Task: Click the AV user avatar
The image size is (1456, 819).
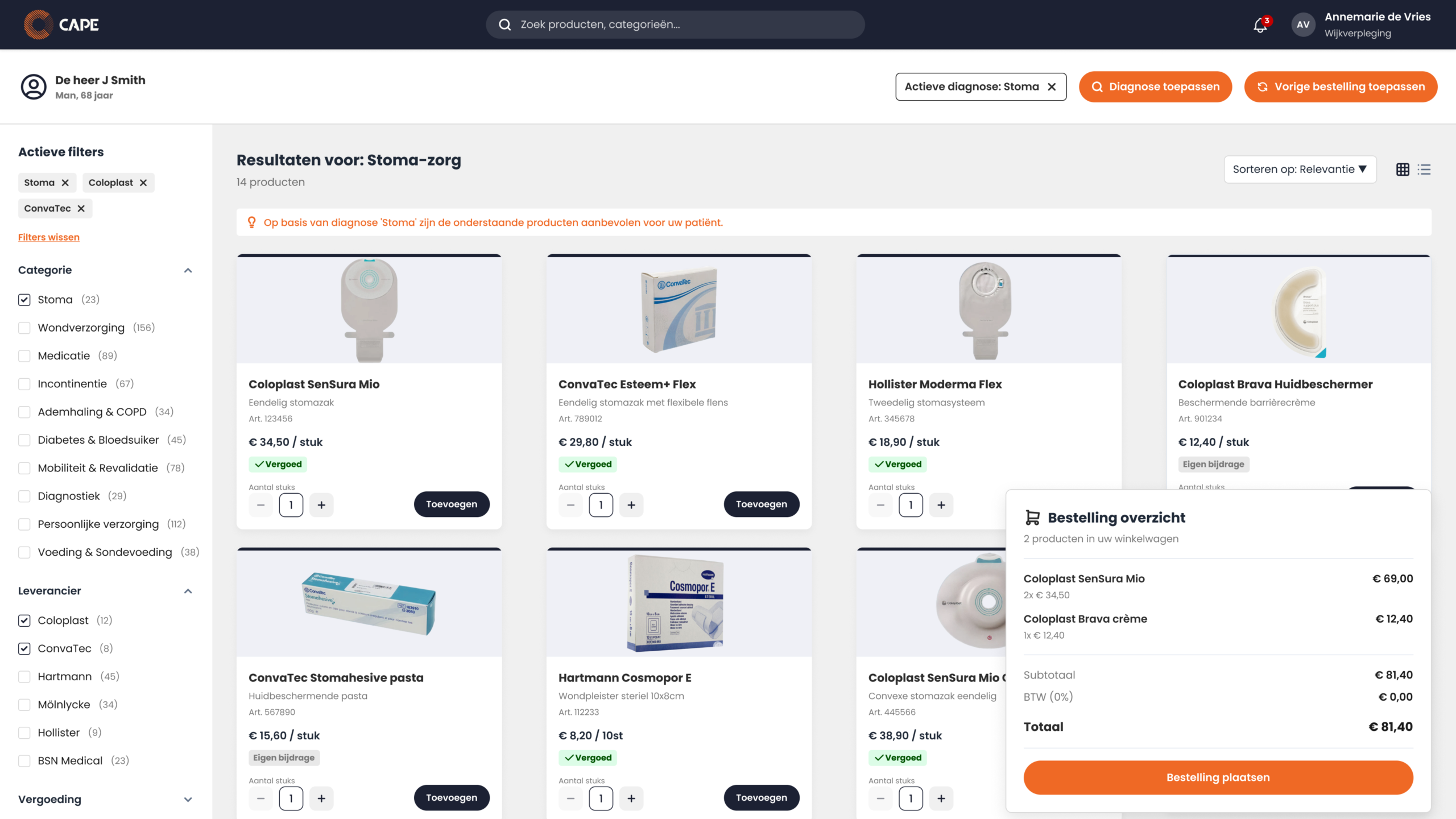Action: click(1303, 24)
